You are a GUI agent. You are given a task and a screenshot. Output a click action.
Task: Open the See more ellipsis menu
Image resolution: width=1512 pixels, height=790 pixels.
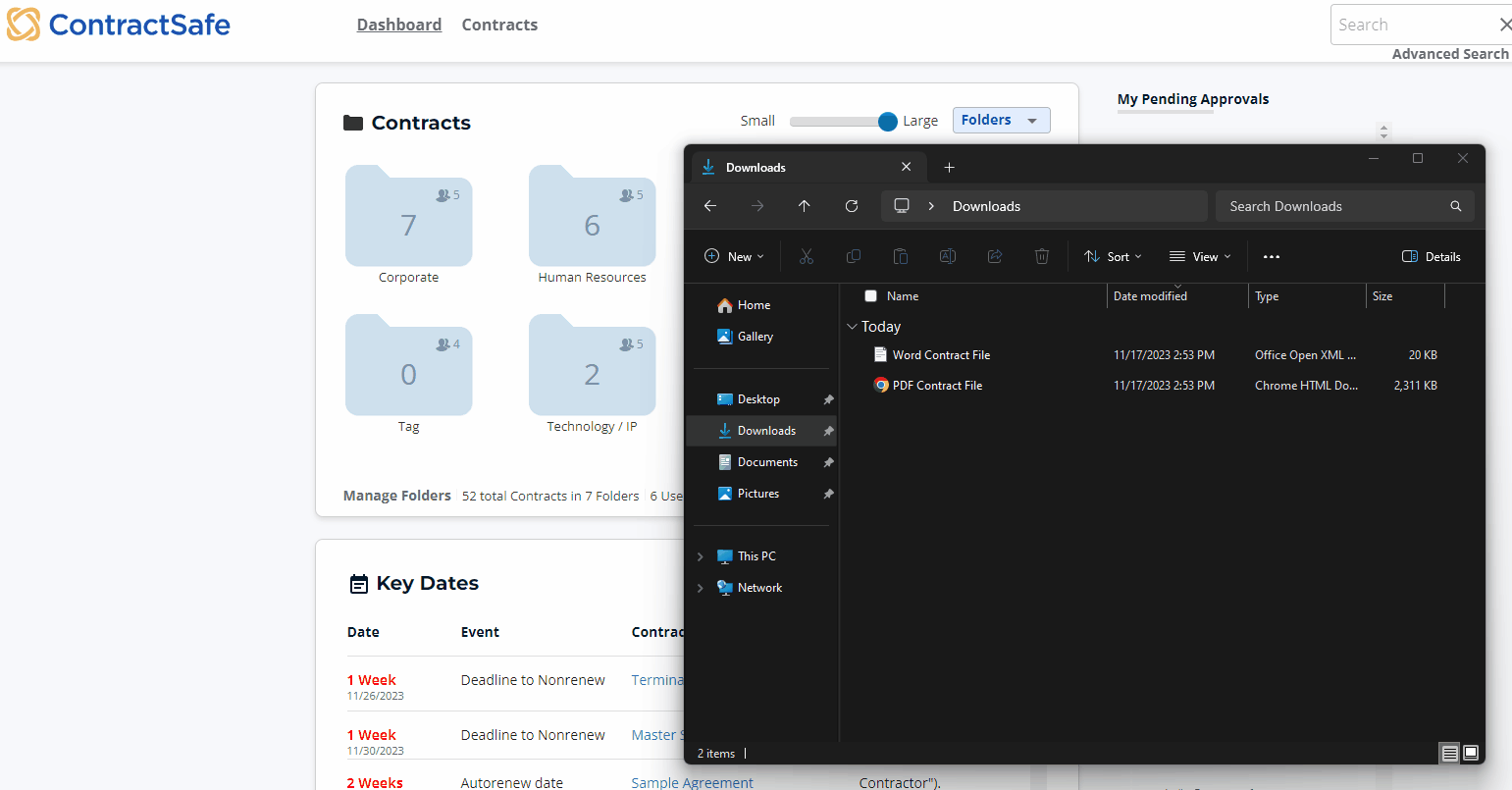coord(1272,256)
